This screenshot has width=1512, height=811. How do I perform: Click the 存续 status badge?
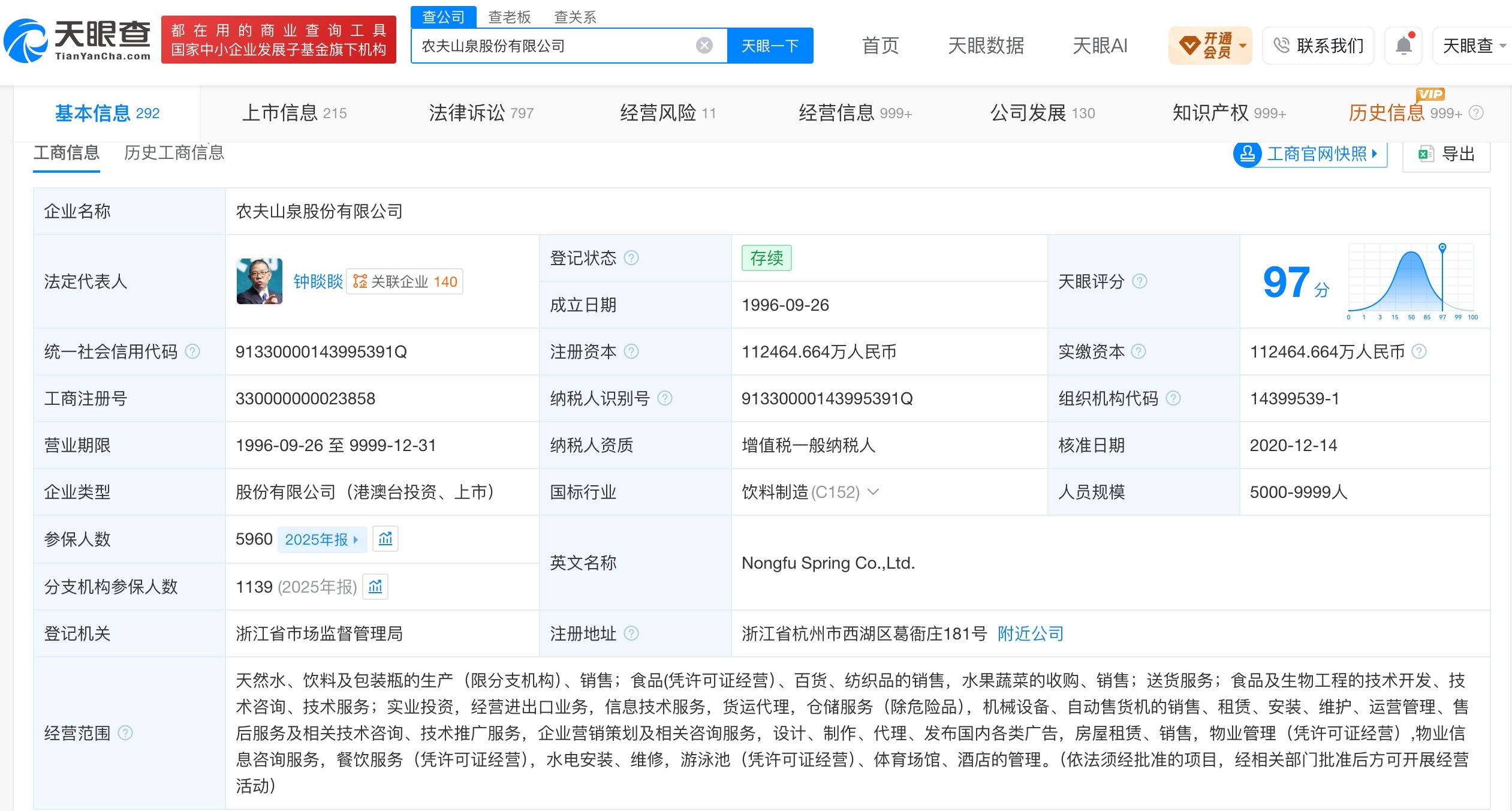[x=767, y=258]
